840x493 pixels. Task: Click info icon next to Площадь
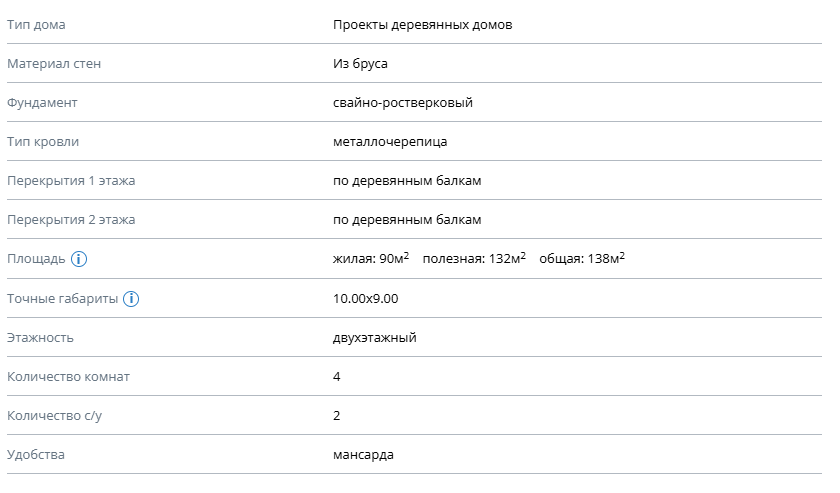pos(79,259)
